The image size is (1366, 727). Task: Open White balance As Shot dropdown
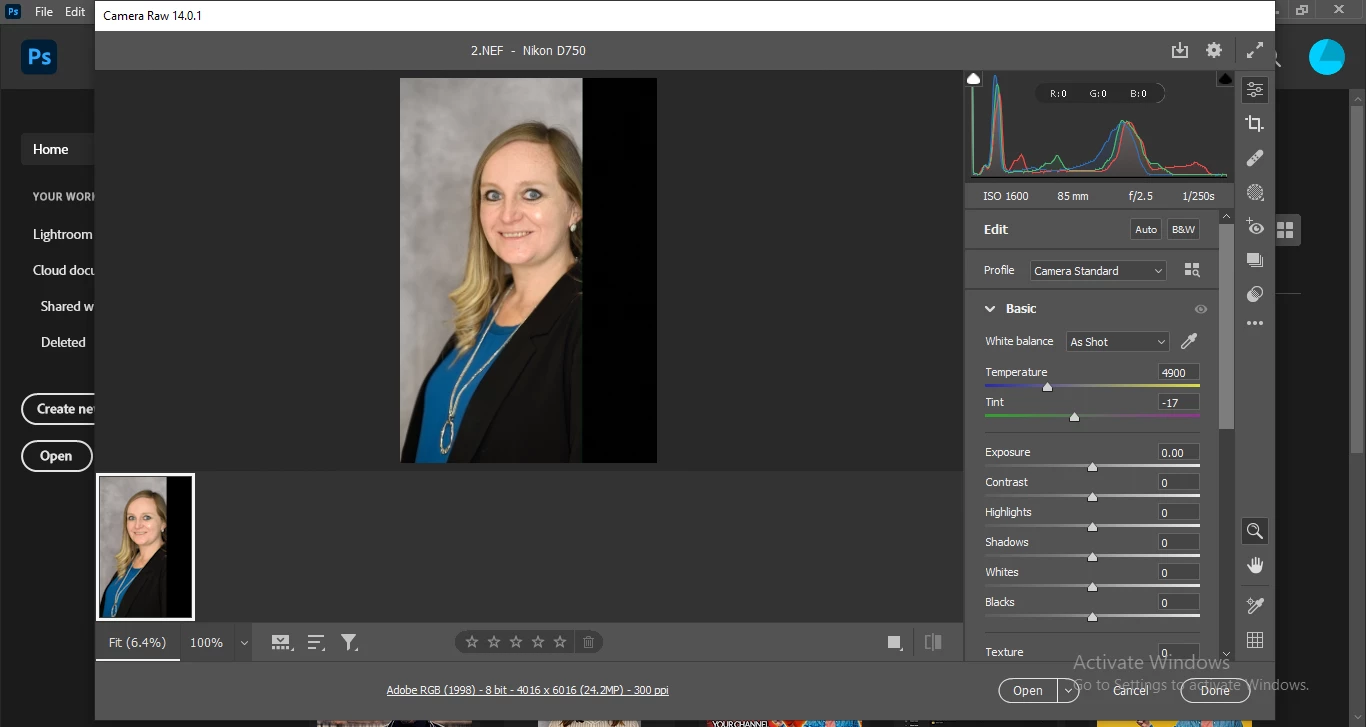(x=1117, y=342)
